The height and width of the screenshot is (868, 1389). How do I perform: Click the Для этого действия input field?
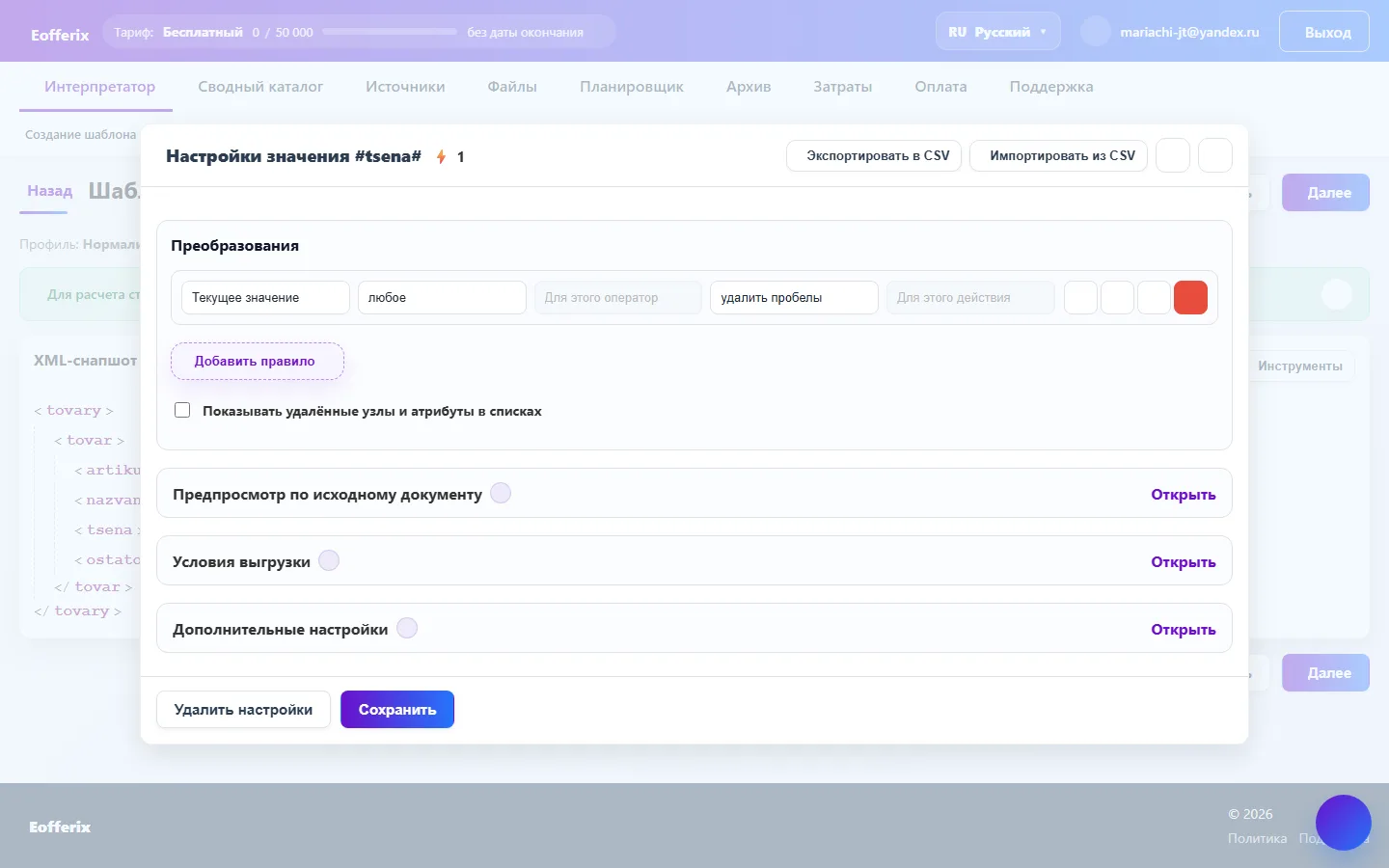pyautogui.click(x=970, y=297)
